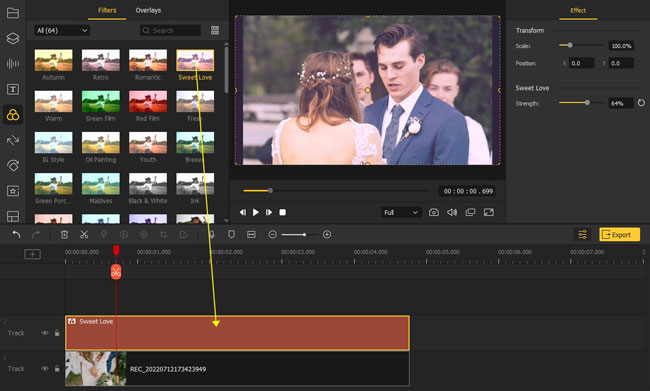Select the Effect tab
Image resolution: width=650 pixels, height=391 pixels.
578,10
